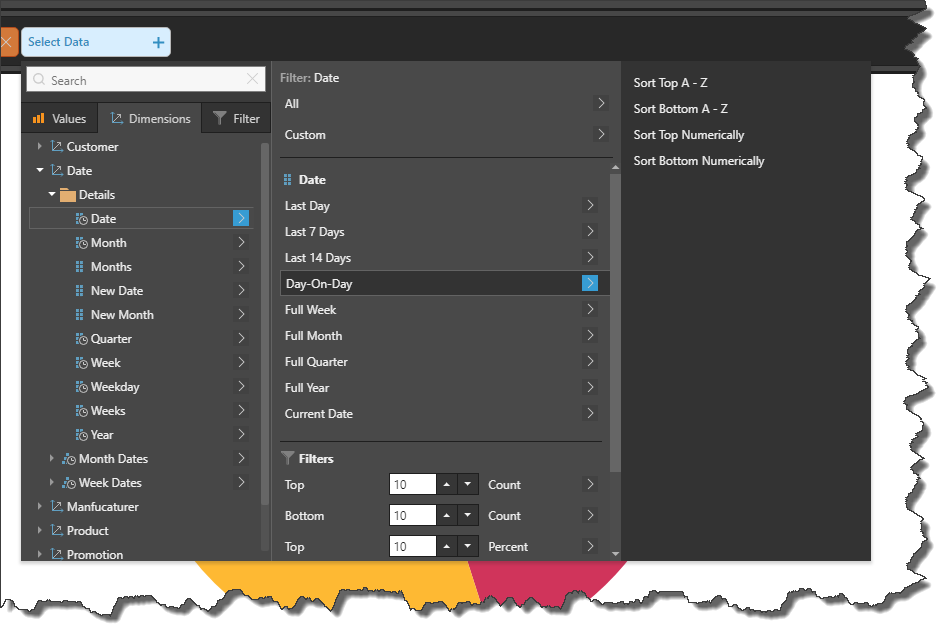Click the plus icon on Select Data
This screenshot has height=634, width=951.
[x=158, y=42]
